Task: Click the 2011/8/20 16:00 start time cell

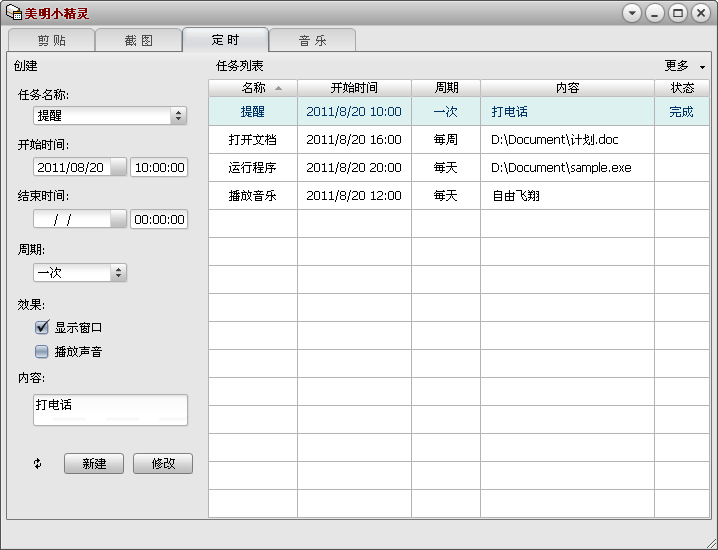Action: pos(354,139)
